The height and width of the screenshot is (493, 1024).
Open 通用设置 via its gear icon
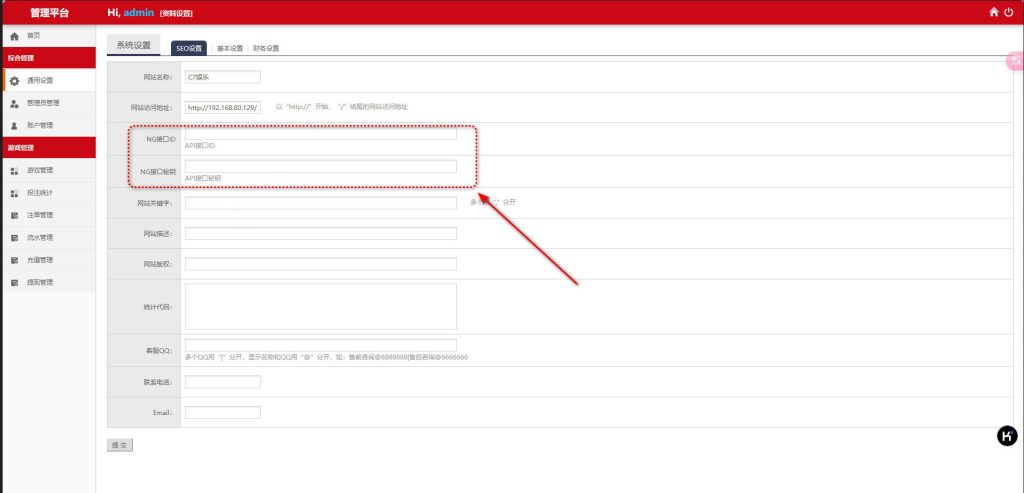(14, 80)
